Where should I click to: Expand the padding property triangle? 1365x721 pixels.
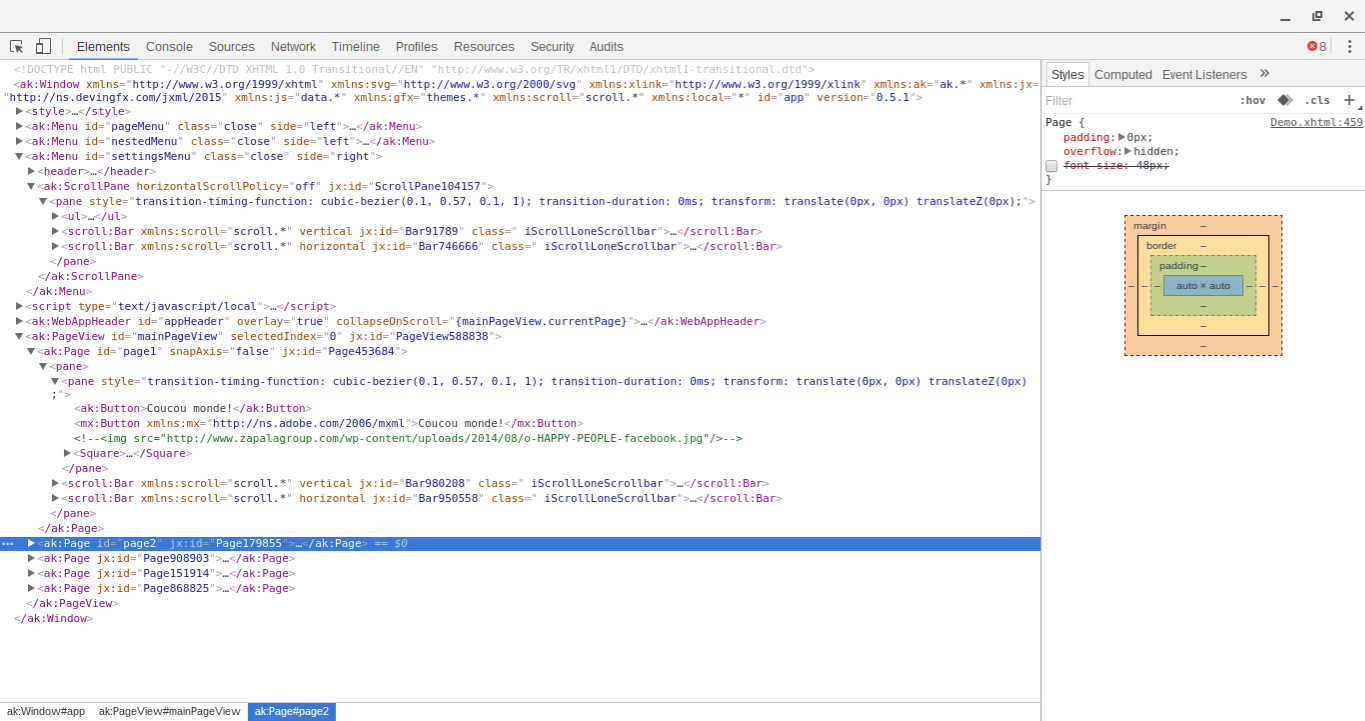click(1122, 137)
